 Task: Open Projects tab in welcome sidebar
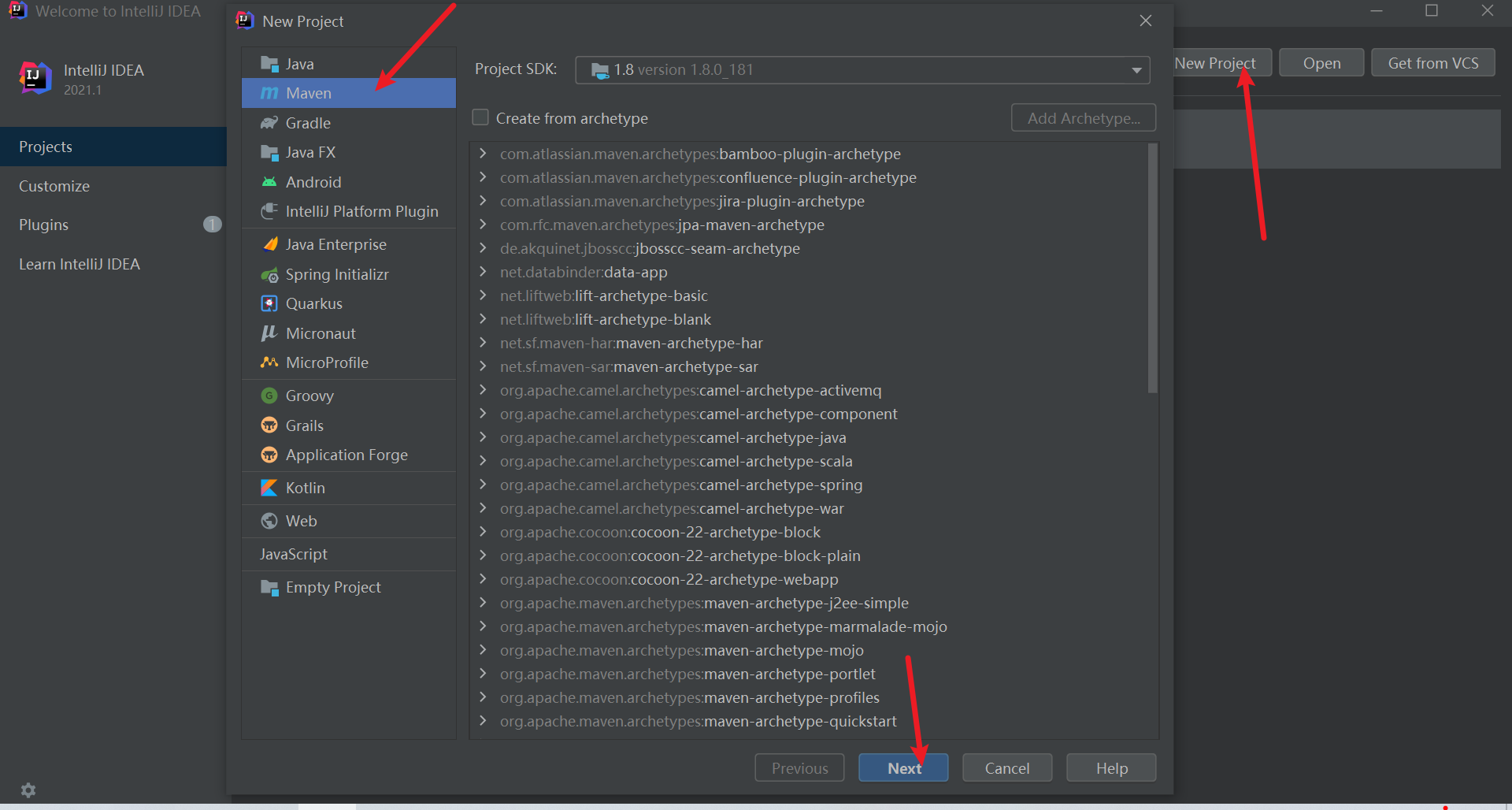pos(113,147)
